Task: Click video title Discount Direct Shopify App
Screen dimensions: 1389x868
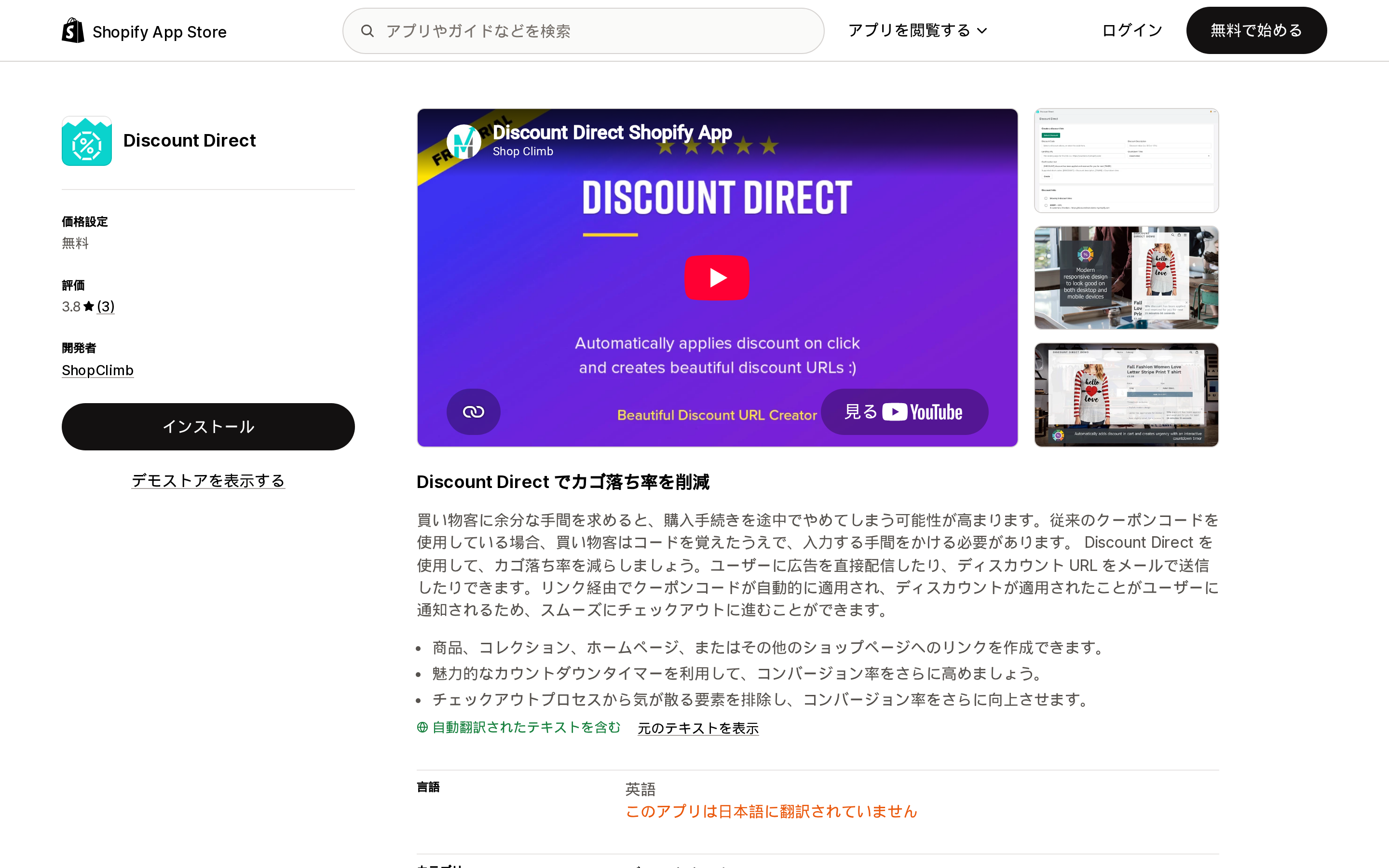Action: click(x=612, y=133)
